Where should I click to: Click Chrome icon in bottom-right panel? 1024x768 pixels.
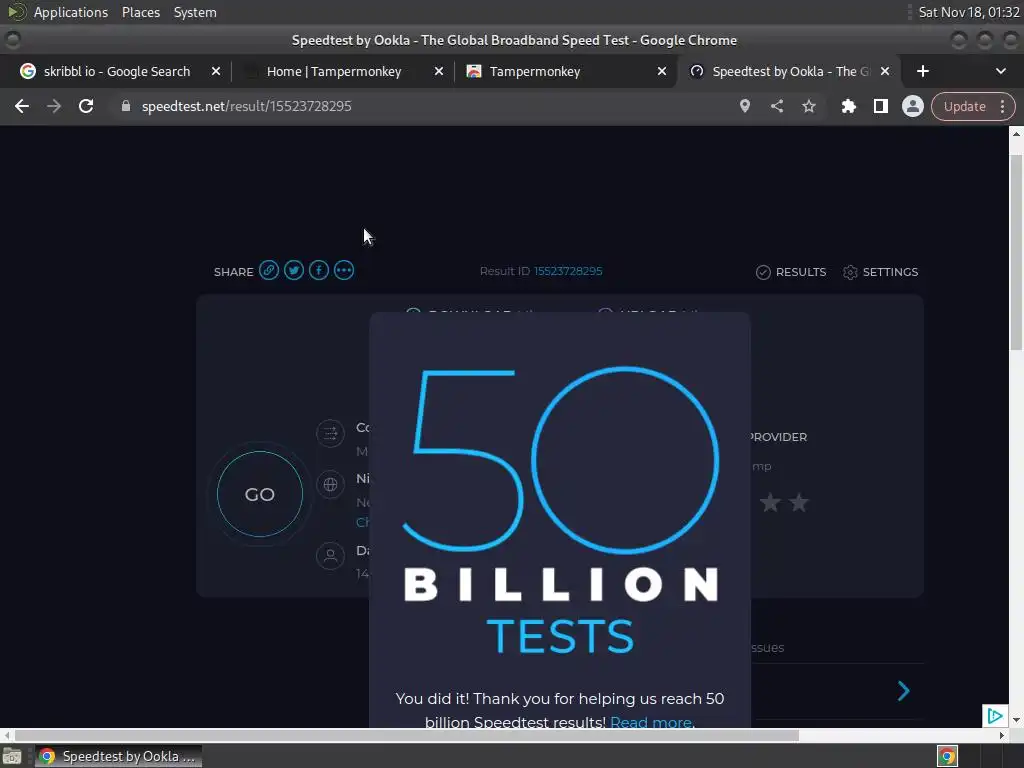(947, 756)
